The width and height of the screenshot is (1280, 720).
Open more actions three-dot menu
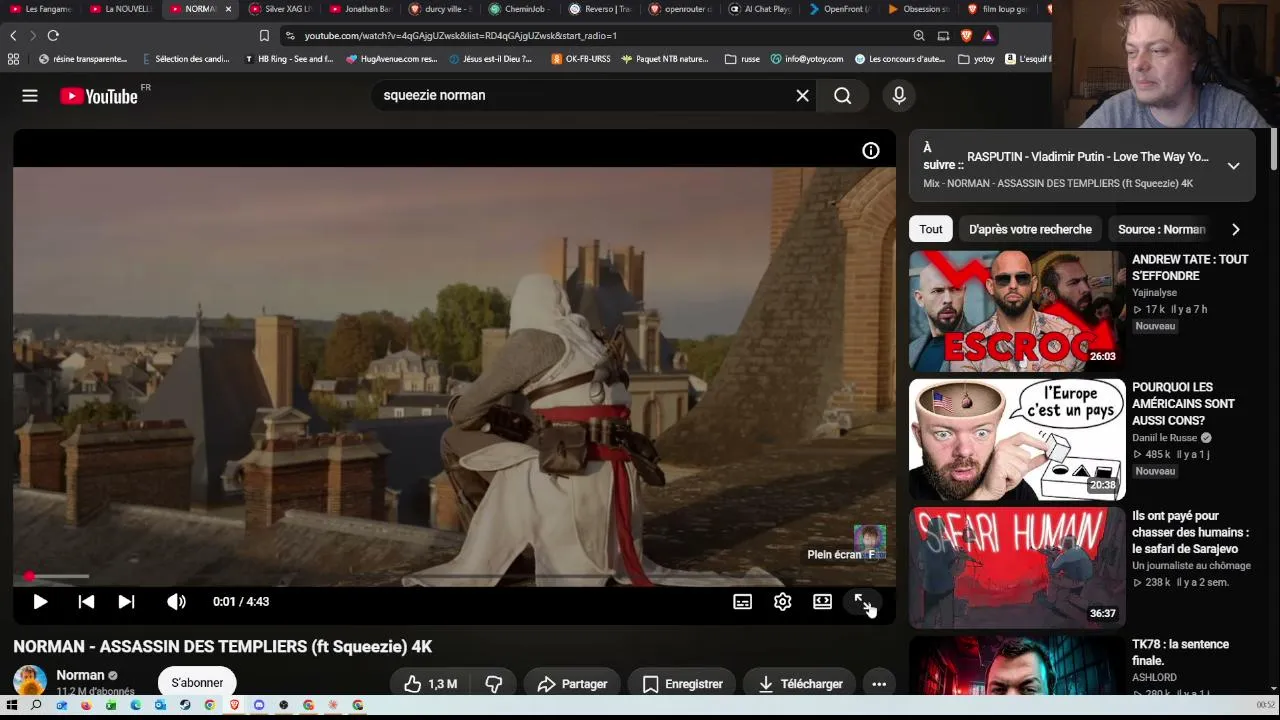click(x=879, y=684)
